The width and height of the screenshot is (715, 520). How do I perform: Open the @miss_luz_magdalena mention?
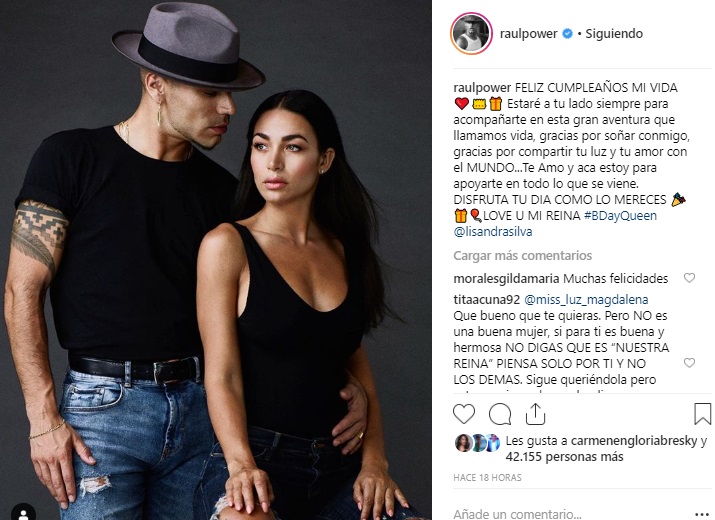(x=586, y=300)
